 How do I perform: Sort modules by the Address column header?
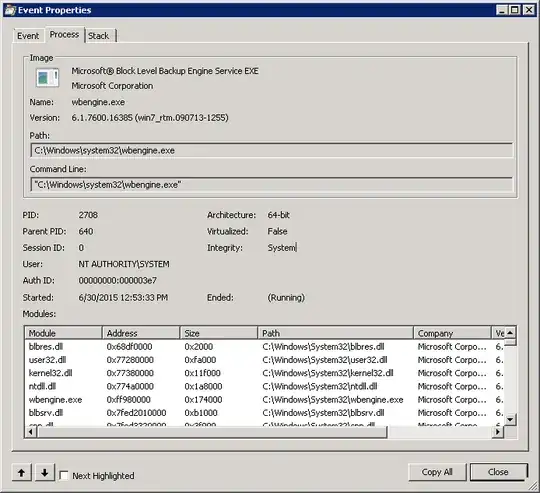click(x=141, y=333)
